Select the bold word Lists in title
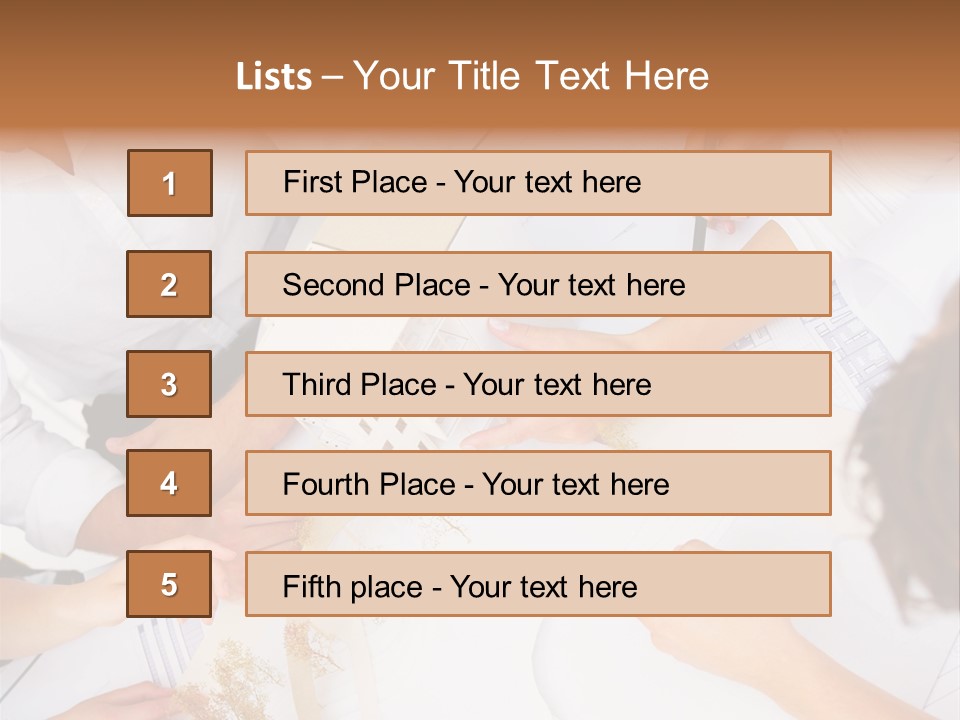Screen dimensions: 960x720 point(273,77)
